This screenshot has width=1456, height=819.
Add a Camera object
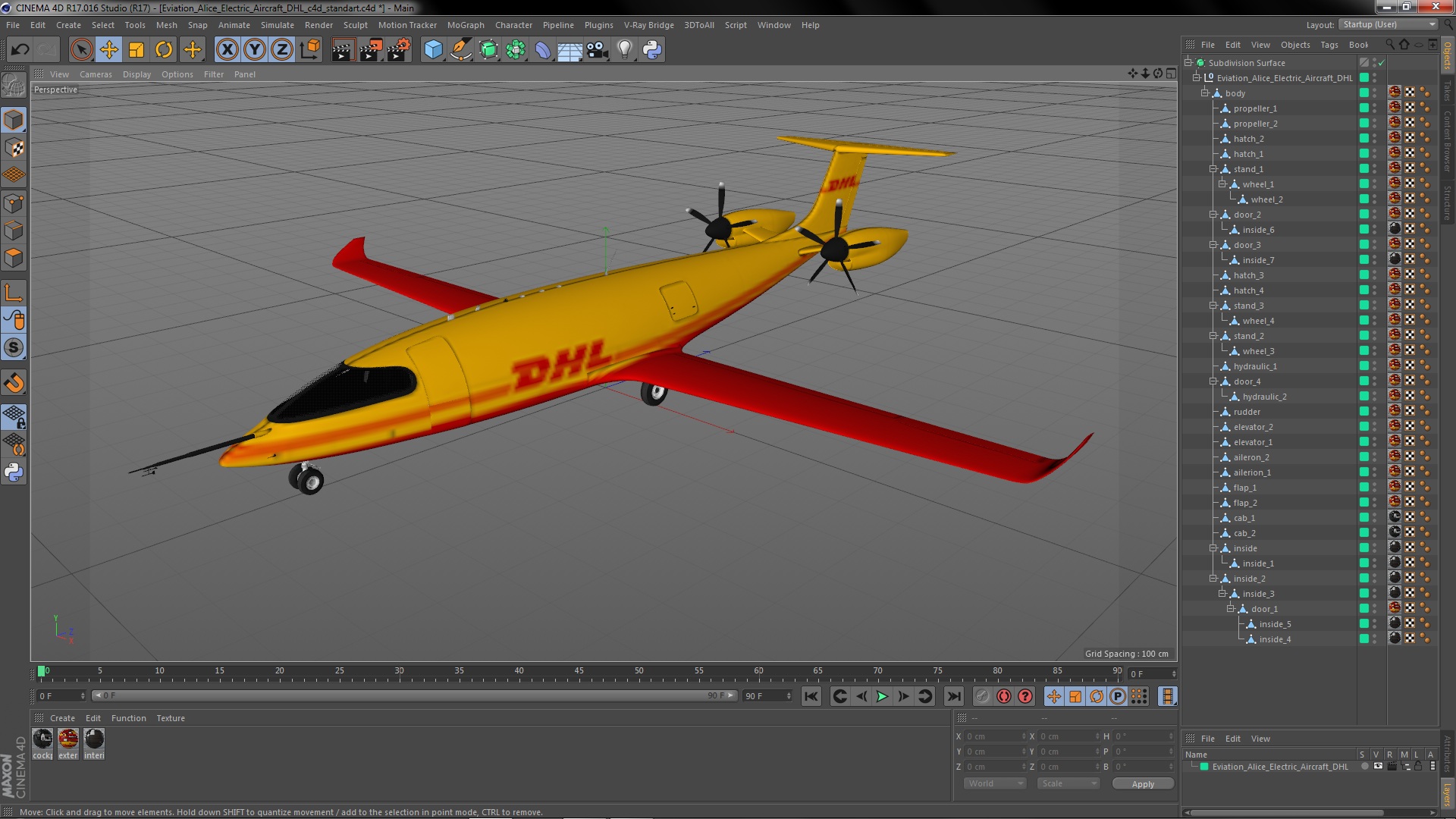[598, 50]
